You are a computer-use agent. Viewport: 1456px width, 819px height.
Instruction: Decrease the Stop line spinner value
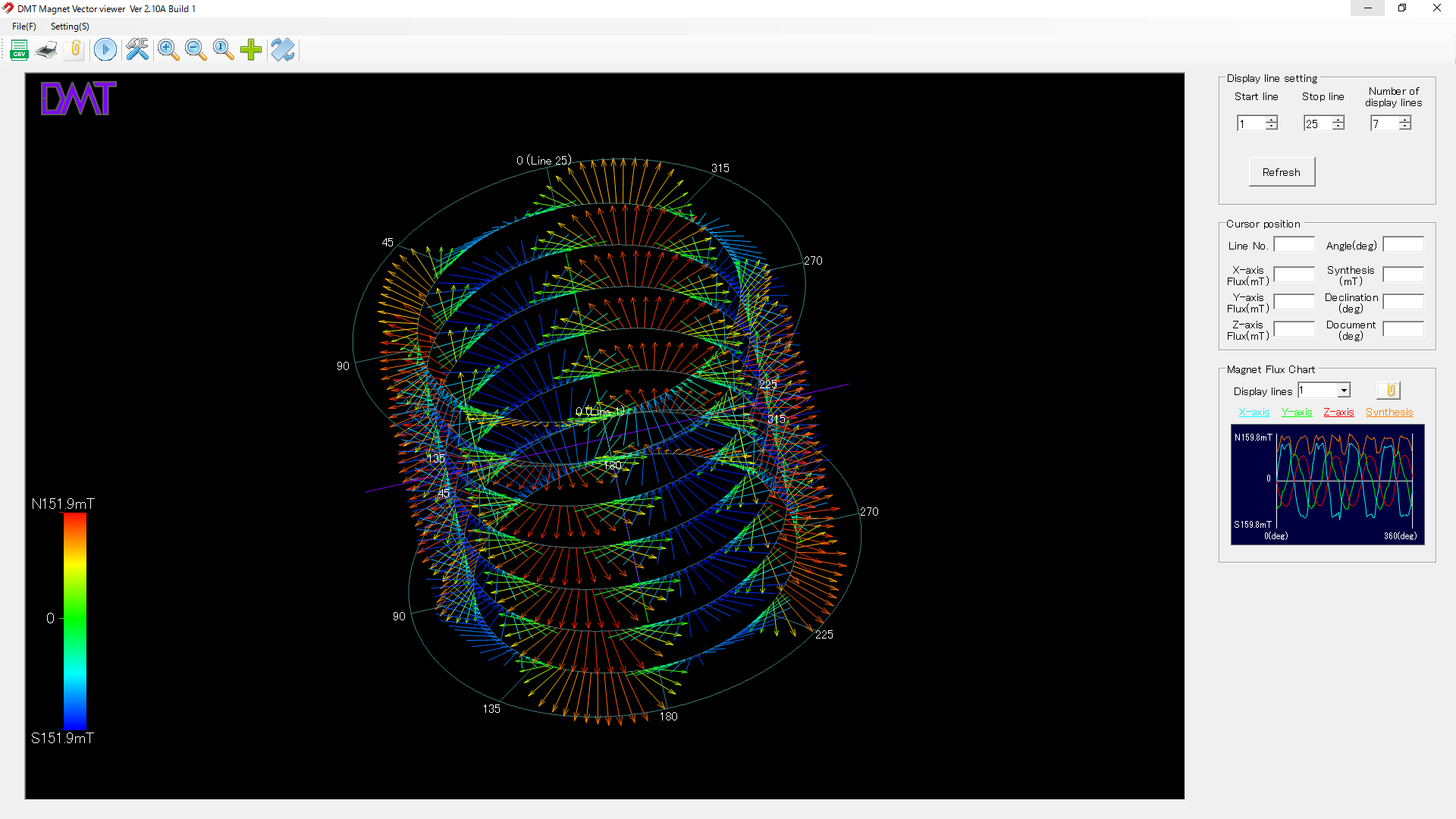pos(1338,127)
